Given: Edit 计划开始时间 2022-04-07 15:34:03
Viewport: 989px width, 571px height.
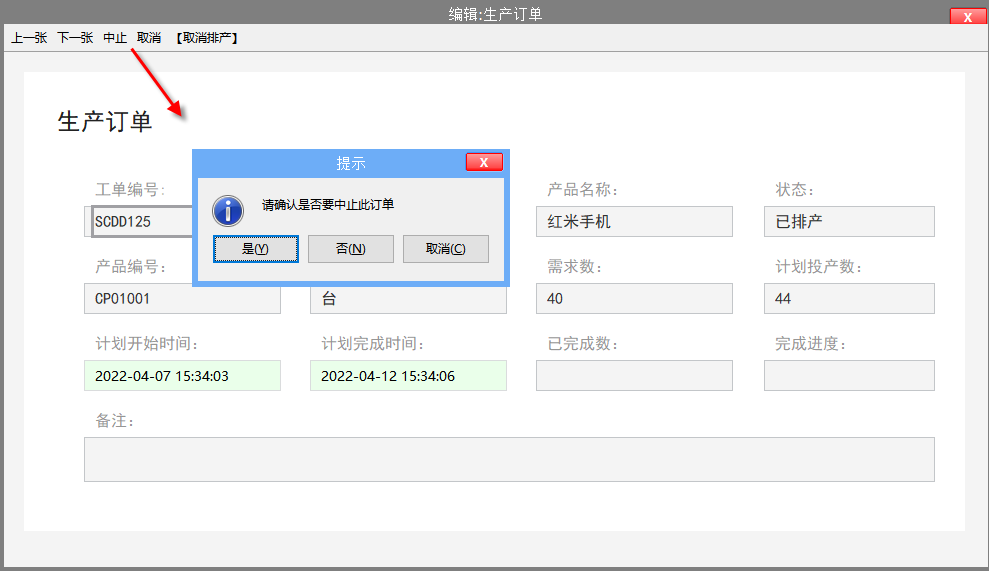Looking at the screenshot, I should click(x=182, y=375).
